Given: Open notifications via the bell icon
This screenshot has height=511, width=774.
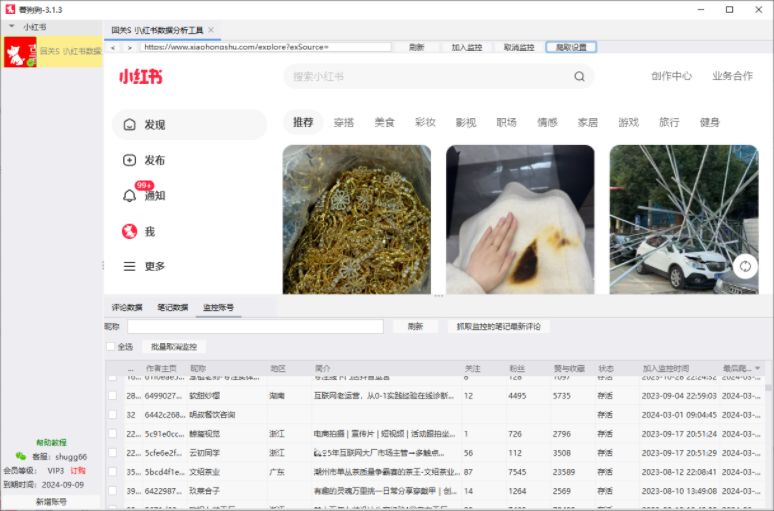Looking at the screenshot, I should coord(129,196).
